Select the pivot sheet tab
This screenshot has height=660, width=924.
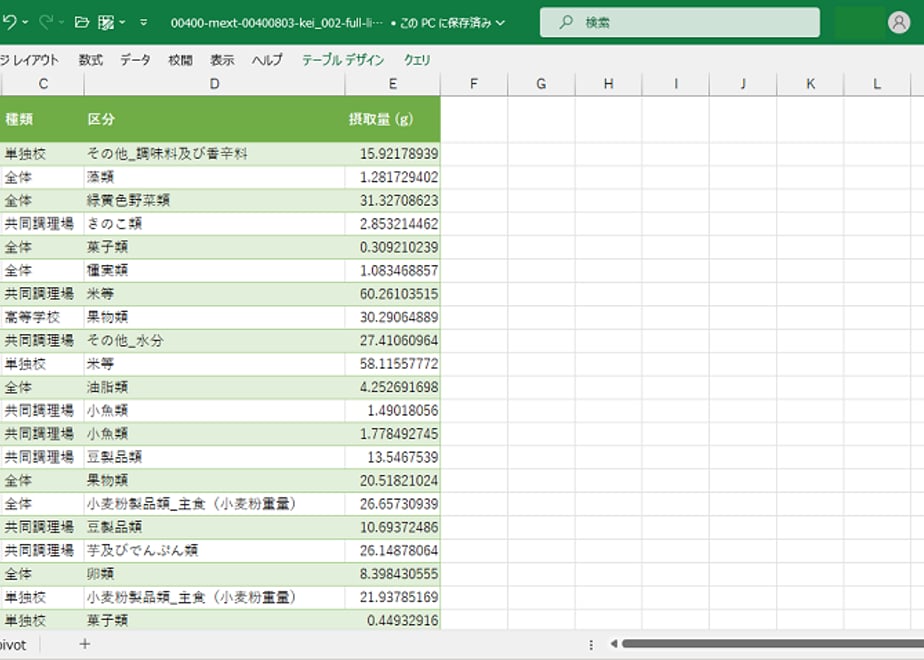(13, 645)
